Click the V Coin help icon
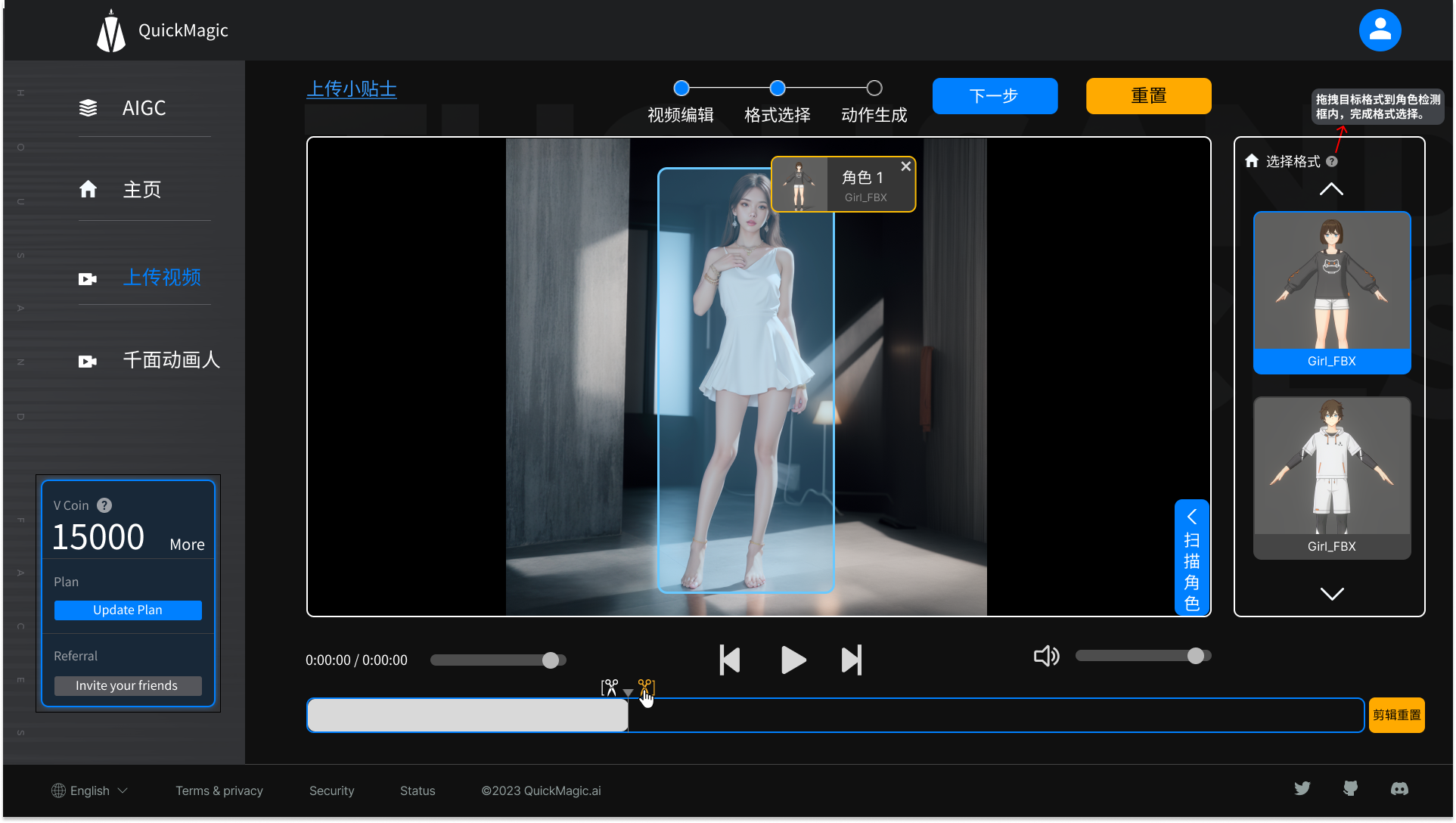The width and height of the screenshot is (1456, 823). [x=104, y=505]
